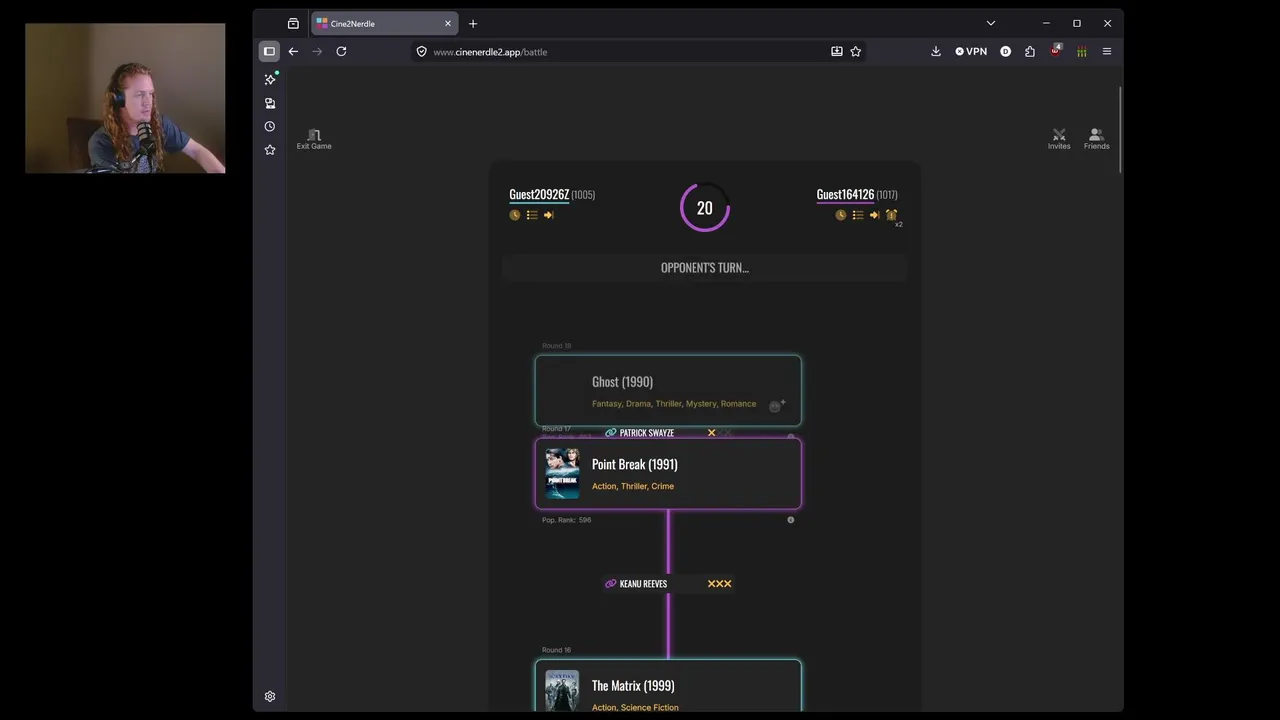The height and width of the screenshot is (720, 1280).
Task: Bookmark this page with the star icon
Action: tap(856, 51)
